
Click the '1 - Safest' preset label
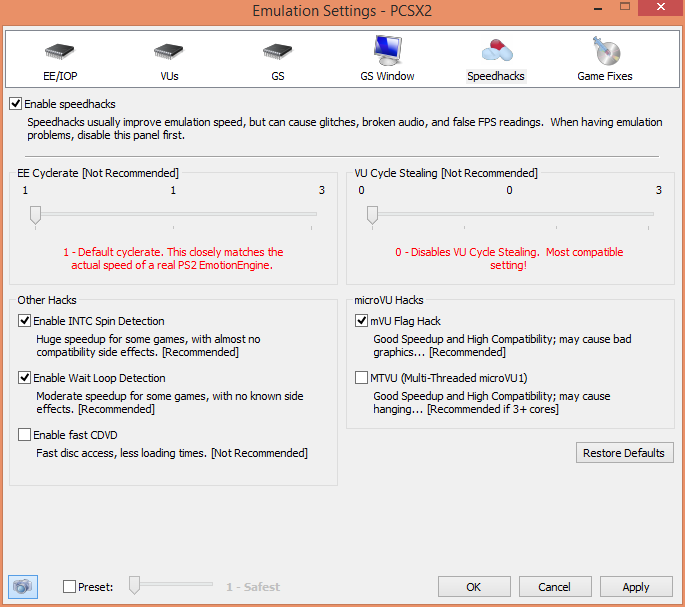[253, 587]
